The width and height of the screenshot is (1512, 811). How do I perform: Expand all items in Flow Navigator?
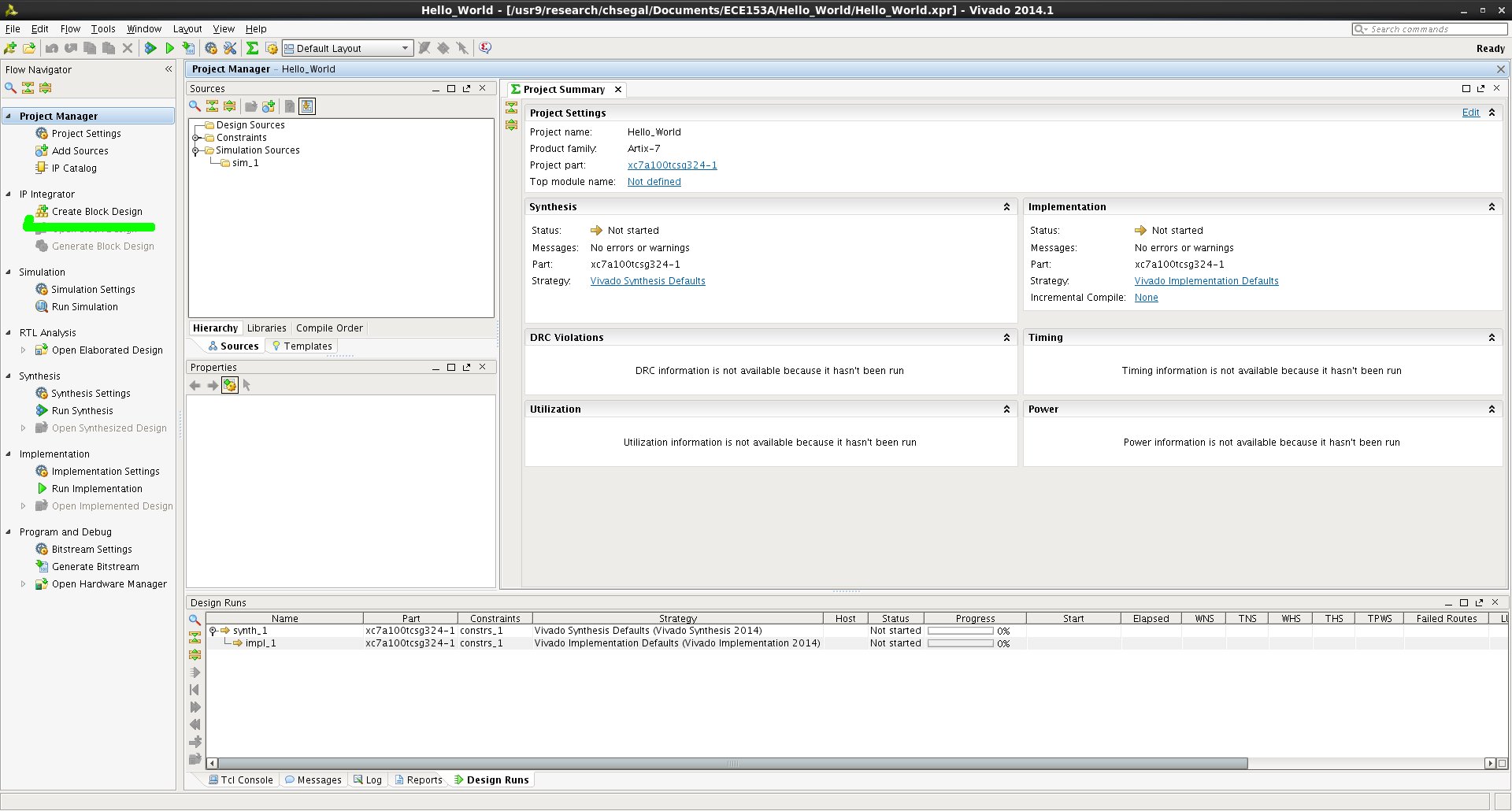pos(45,87)
